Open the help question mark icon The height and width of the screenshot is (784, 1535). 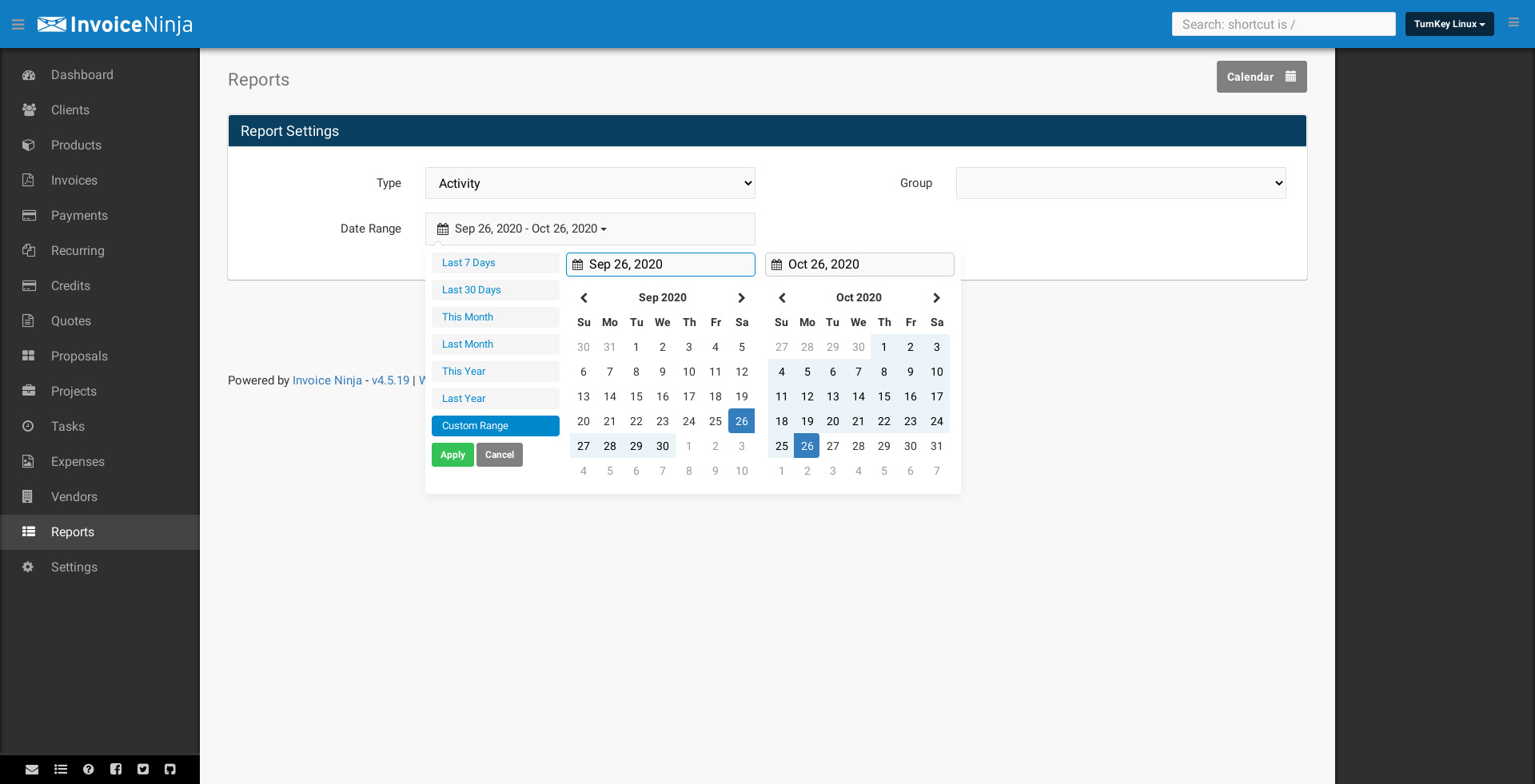89,770
